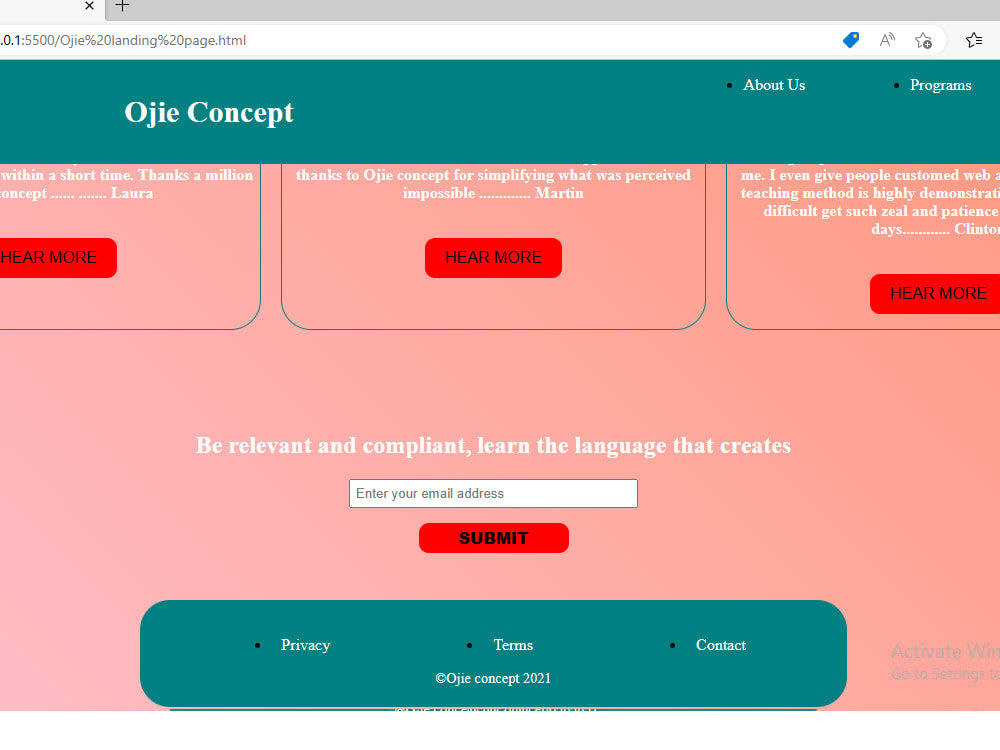Activate the Read Aloud icon
Viewport: 1000px width, 750px height.
[887, 40]
